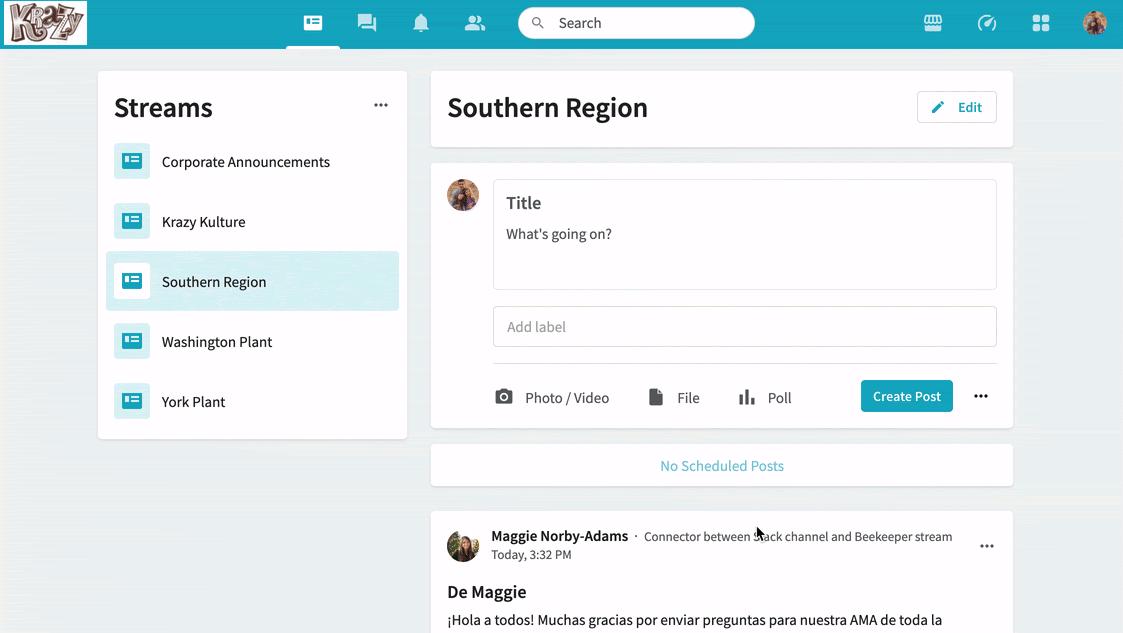Expand more post options beside Create Post
The image size is (1123, 633).
pos(981,397)
